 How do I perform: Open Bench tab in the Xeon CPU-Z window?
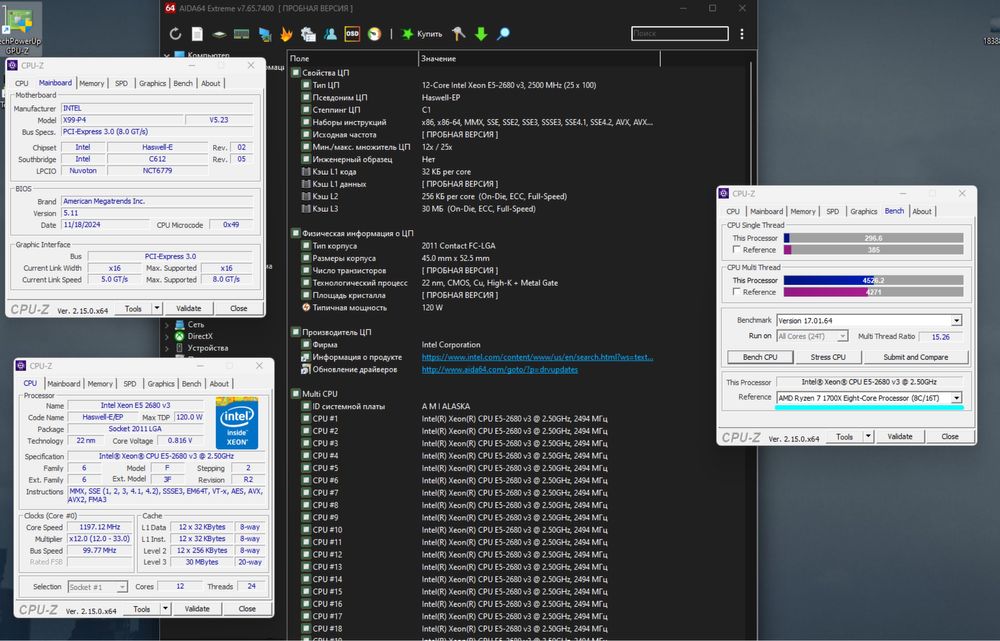click(191, 384)
